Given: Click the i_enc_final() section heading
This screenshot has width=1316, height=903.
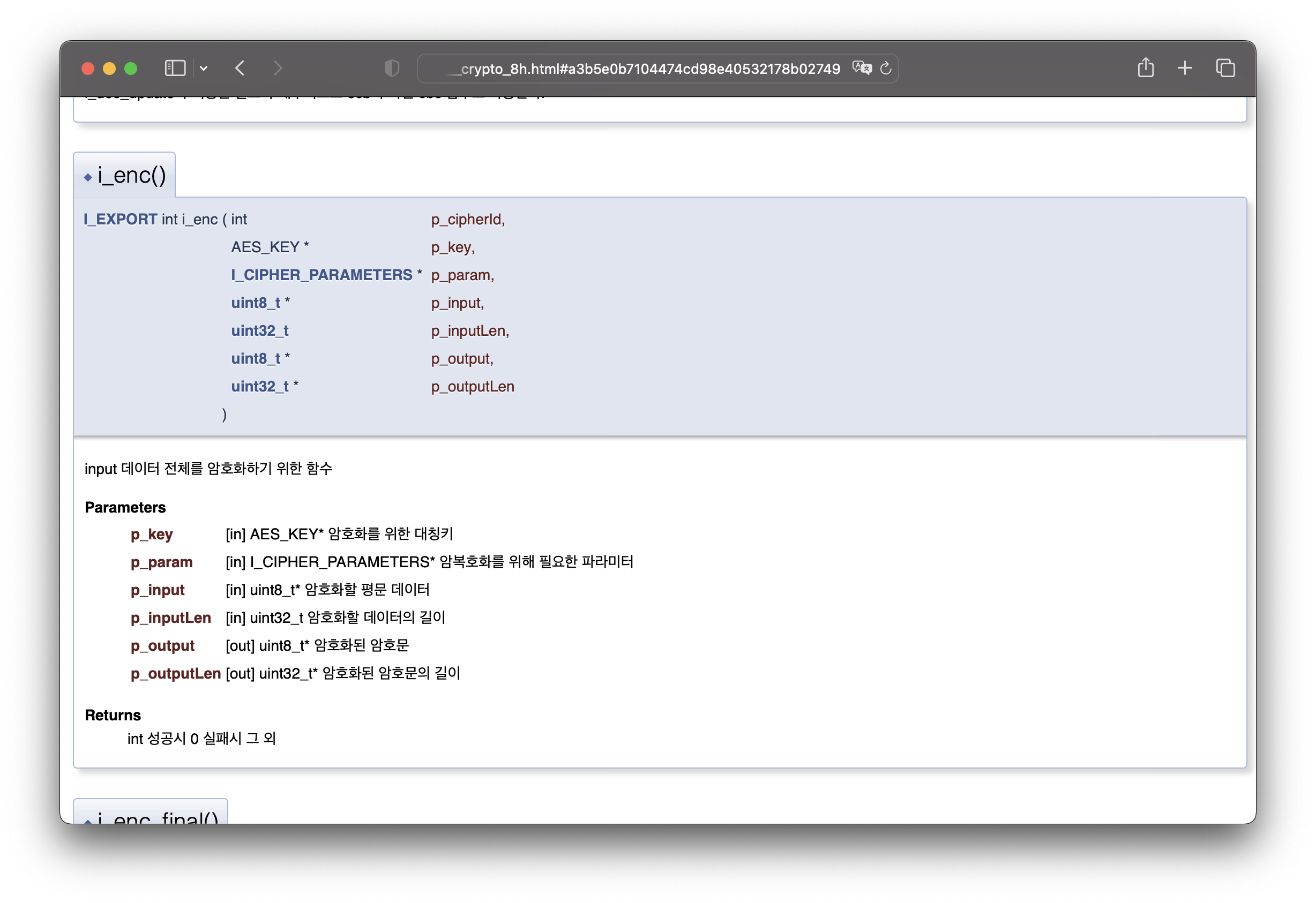Looking at the screenshot, I should coord(158,816).
